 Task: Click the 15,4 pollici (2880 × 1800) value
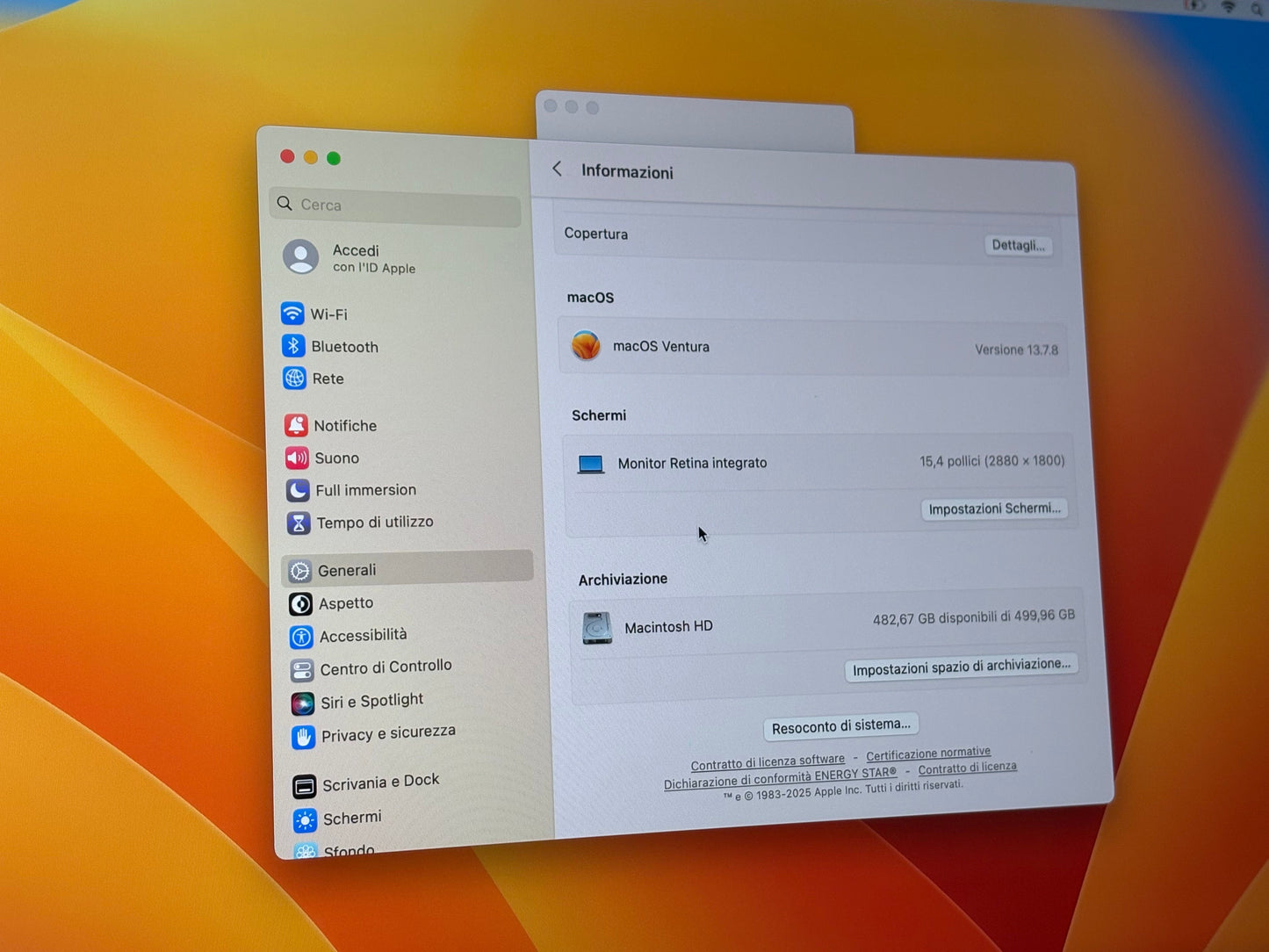coord(992,461)
